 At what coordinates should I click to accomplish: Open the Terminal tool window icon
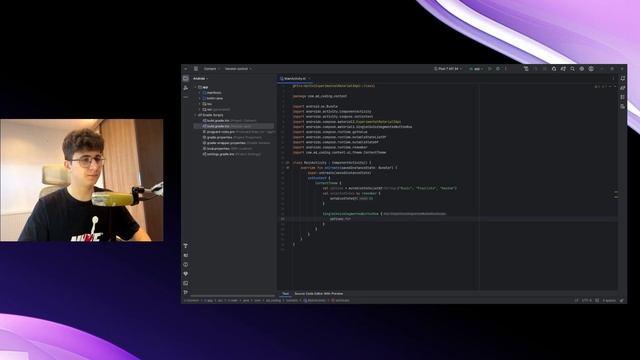[186, 283]
